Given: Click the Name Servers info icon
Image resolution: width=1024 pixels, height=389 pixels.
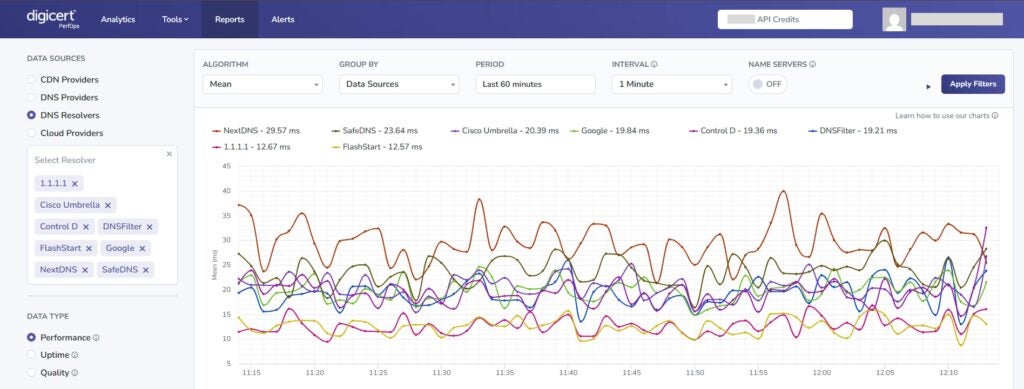Looking at the screenshot, I should pos(812,65).
